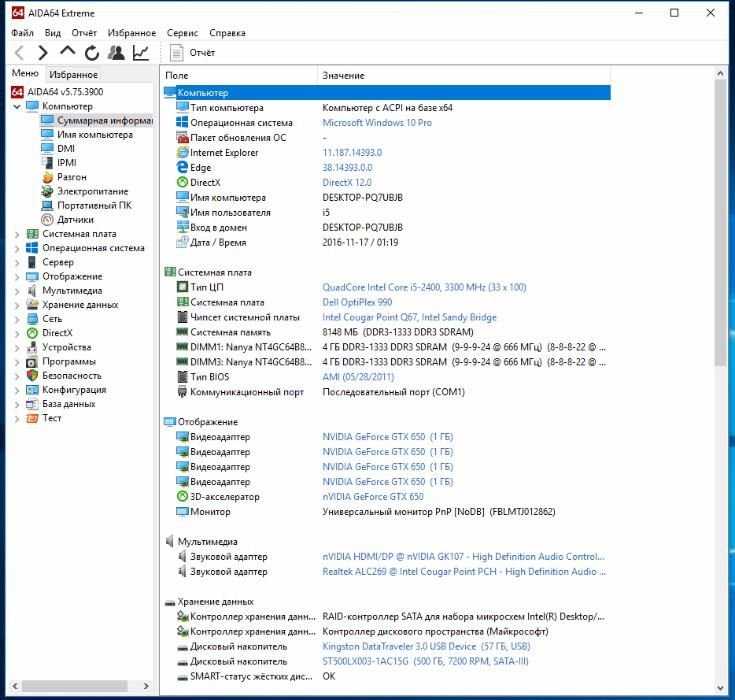Click the Поле column header
Screen dimensions: 735x700
[239, 75]
